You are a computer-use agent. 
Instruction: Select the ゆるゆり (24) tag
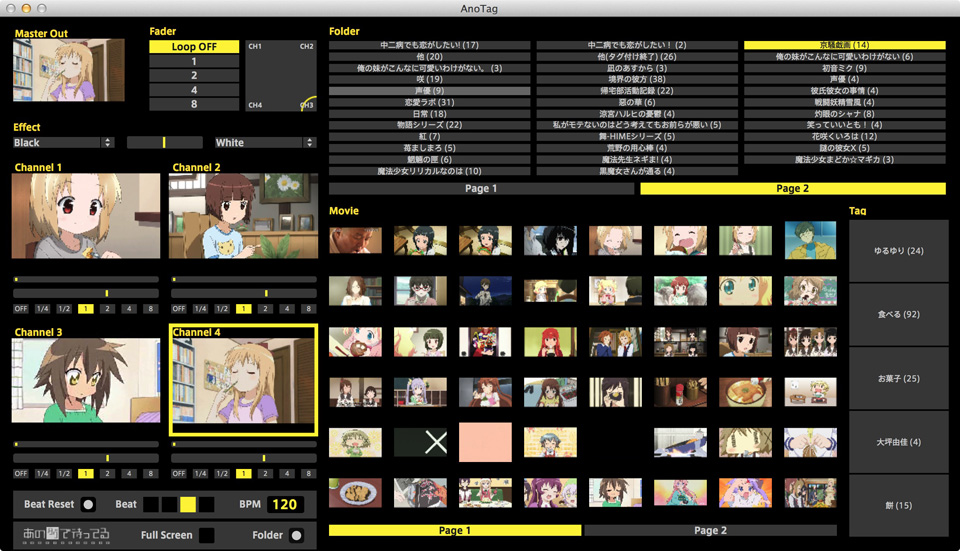[x=898, y=251]
